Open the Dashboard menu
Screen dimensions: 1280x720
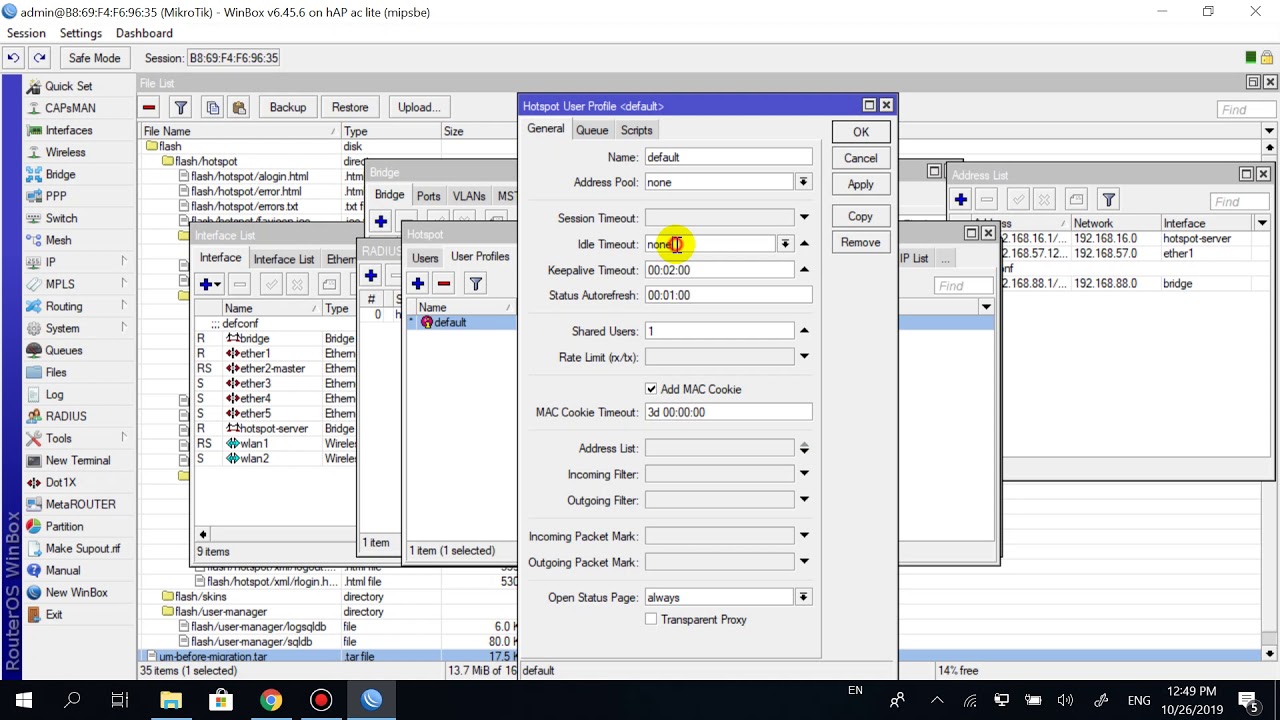pyautogui.click(x=144, y=33)
